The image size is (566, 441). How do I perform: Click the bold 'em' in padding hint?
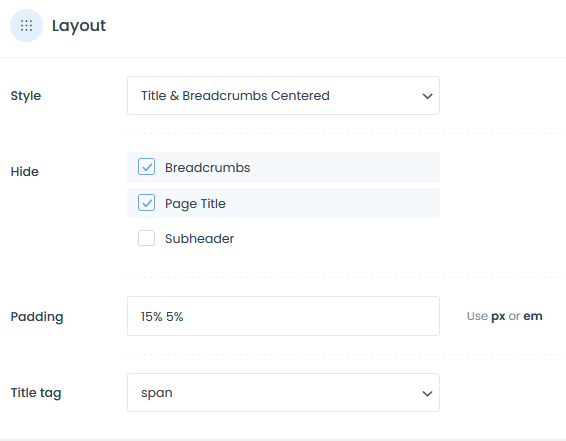click(533, 316)
